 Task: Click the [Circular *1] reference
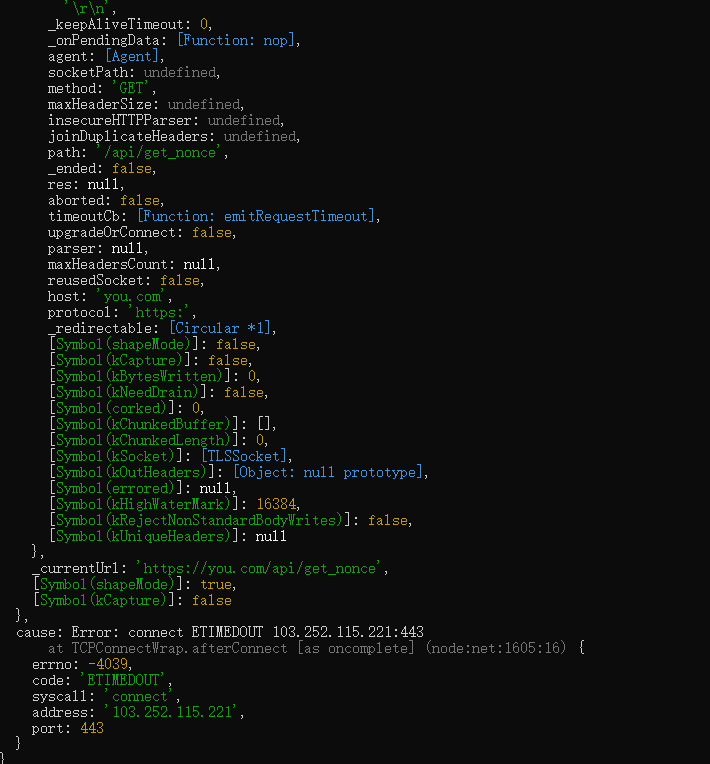pos(221,328)
